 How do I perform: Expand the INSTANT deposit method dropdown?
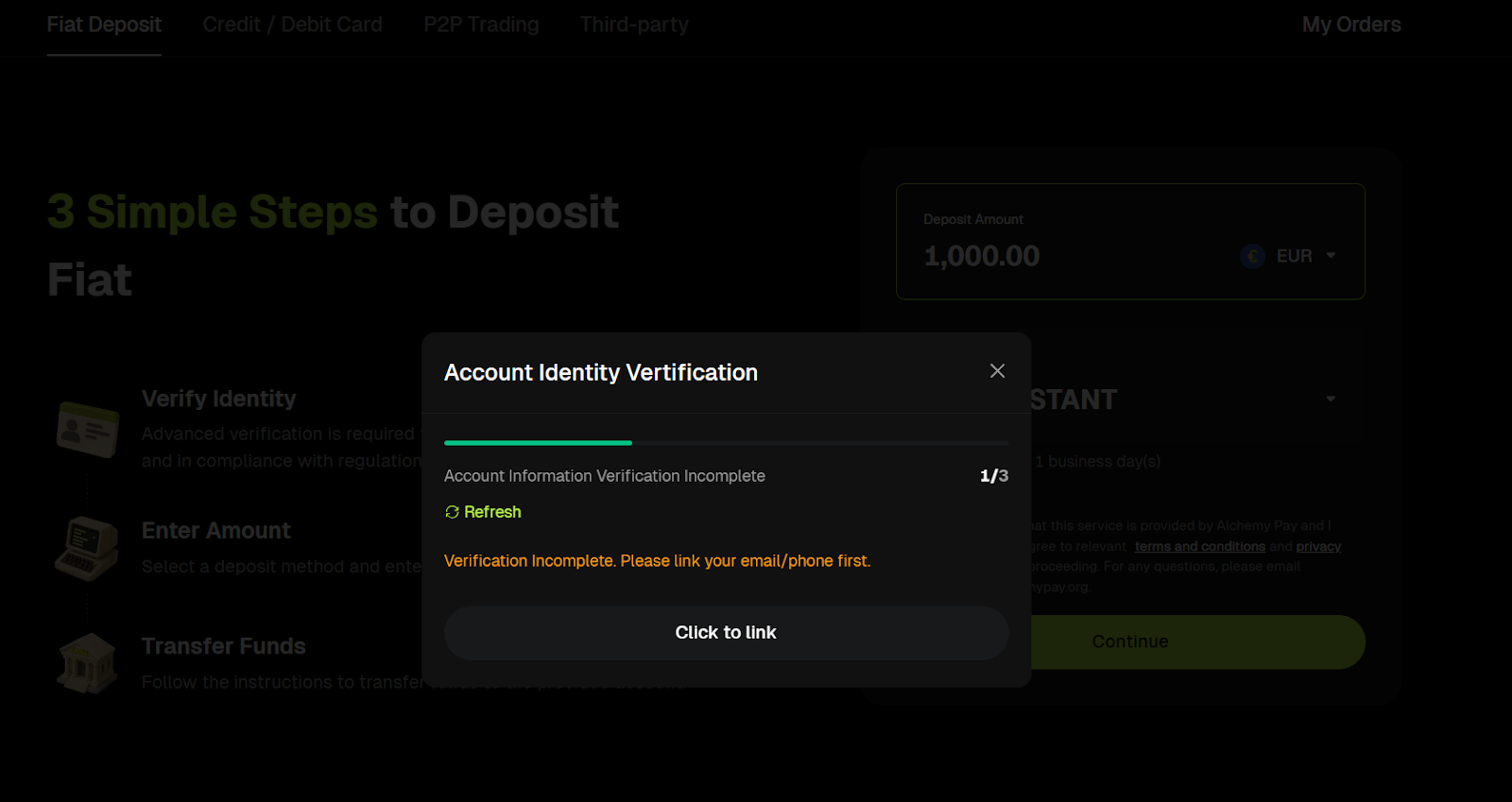point(1332,399)
